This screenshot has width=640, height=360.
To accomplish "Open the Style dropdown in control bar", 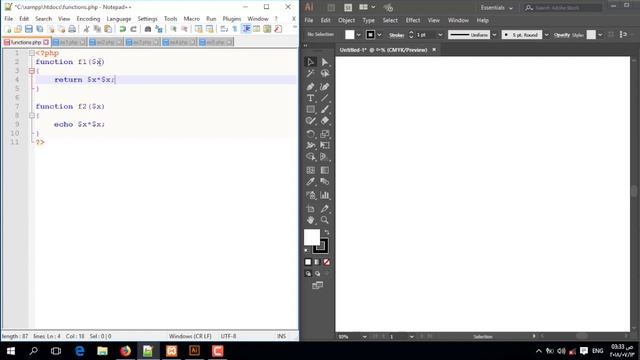I will click(600, 35).
